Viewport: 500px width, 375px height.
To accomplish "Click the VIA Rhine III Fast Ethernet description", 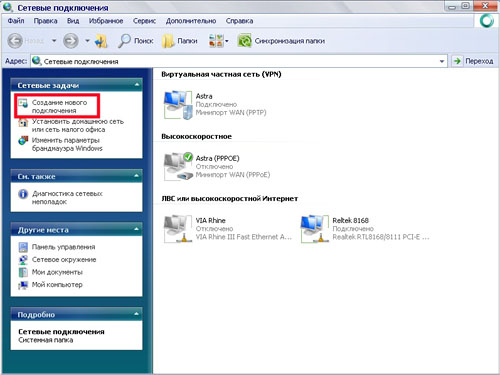I will pyautogui.click(x=244, y=237).
